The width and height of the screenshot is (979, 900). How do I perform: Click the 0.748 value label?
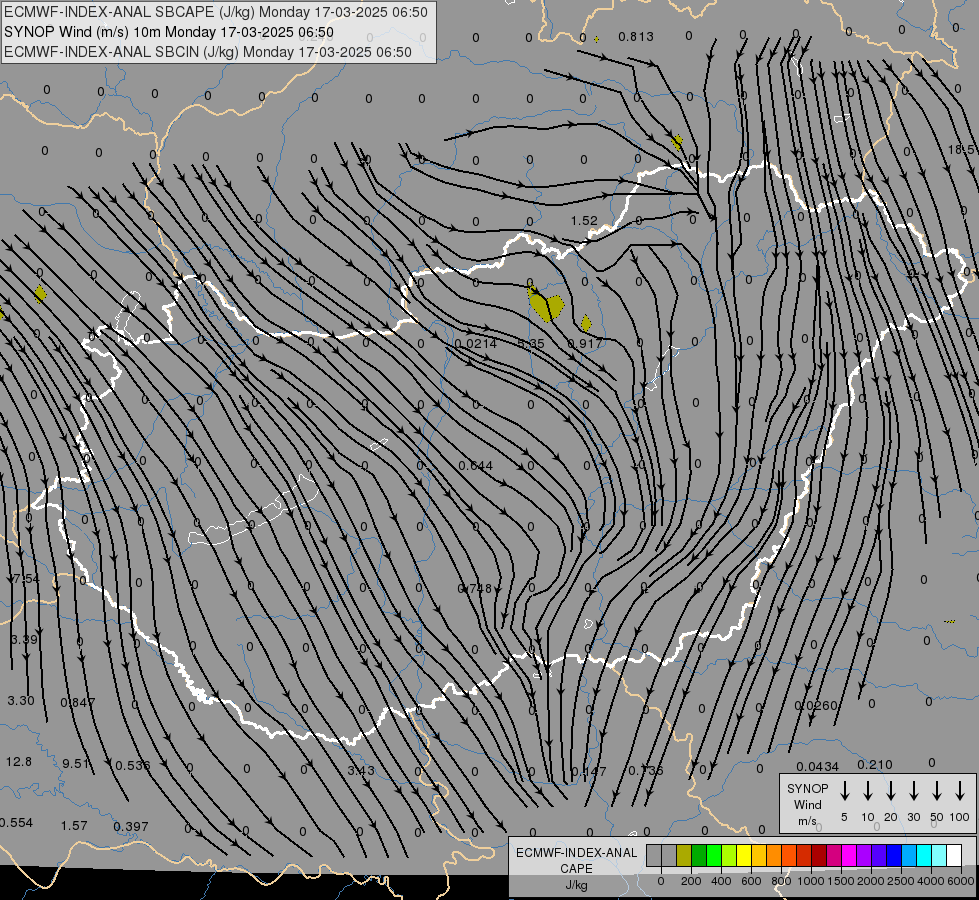click(475, 588)
